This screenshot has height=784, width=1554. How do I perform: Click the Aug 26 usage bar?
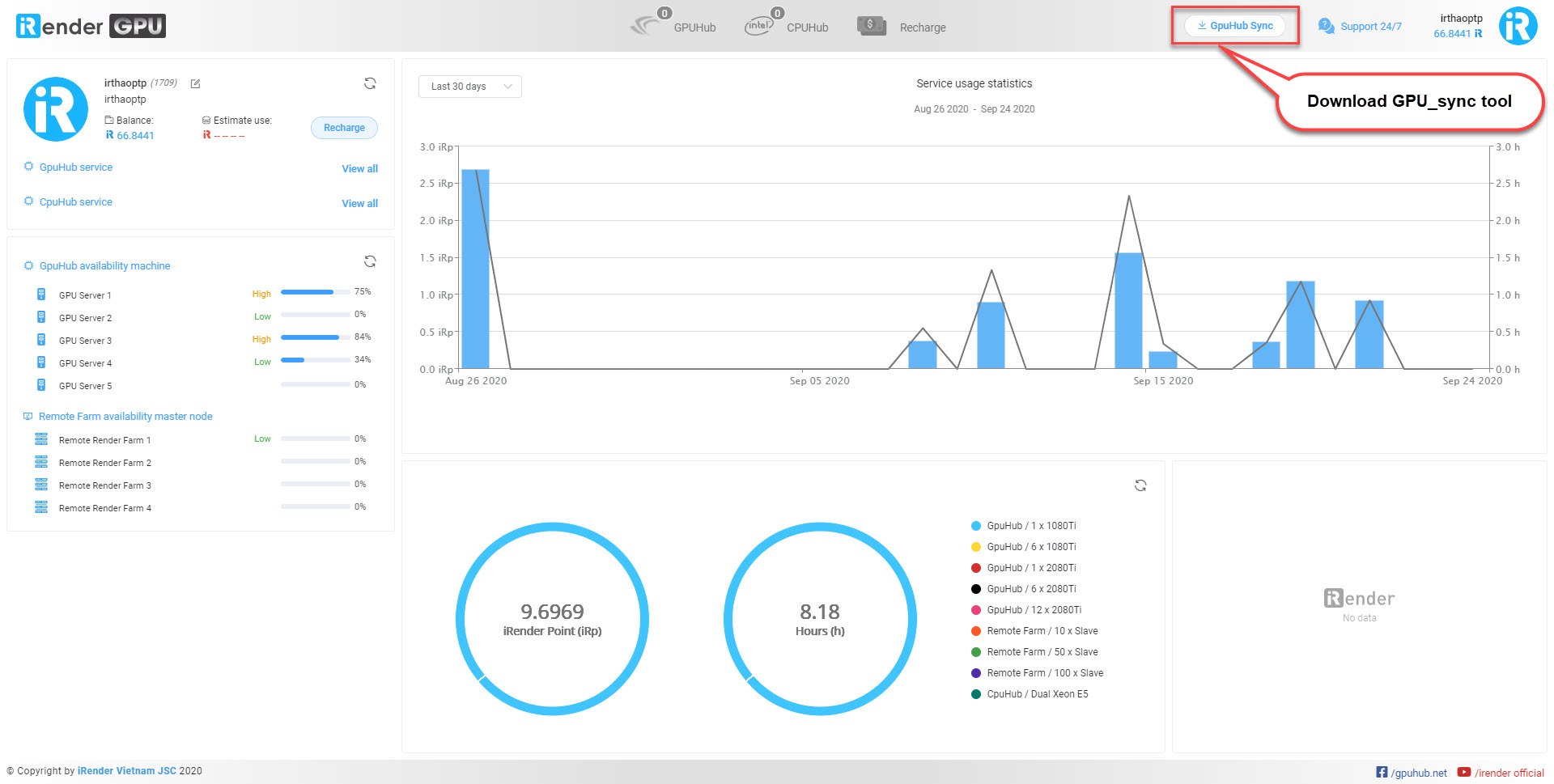coord(475,269)
